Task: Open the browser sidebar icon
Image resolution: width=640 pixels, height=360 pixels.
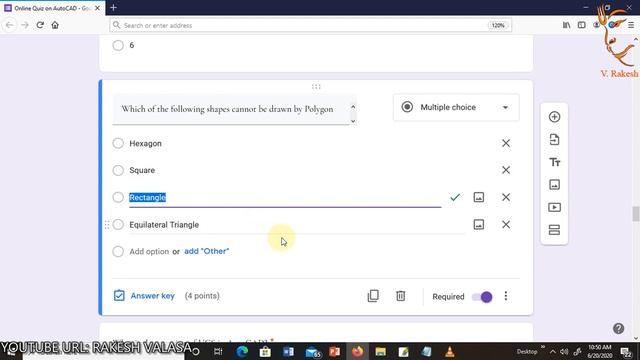Action: pyautogui.click(x=582, y=25)
